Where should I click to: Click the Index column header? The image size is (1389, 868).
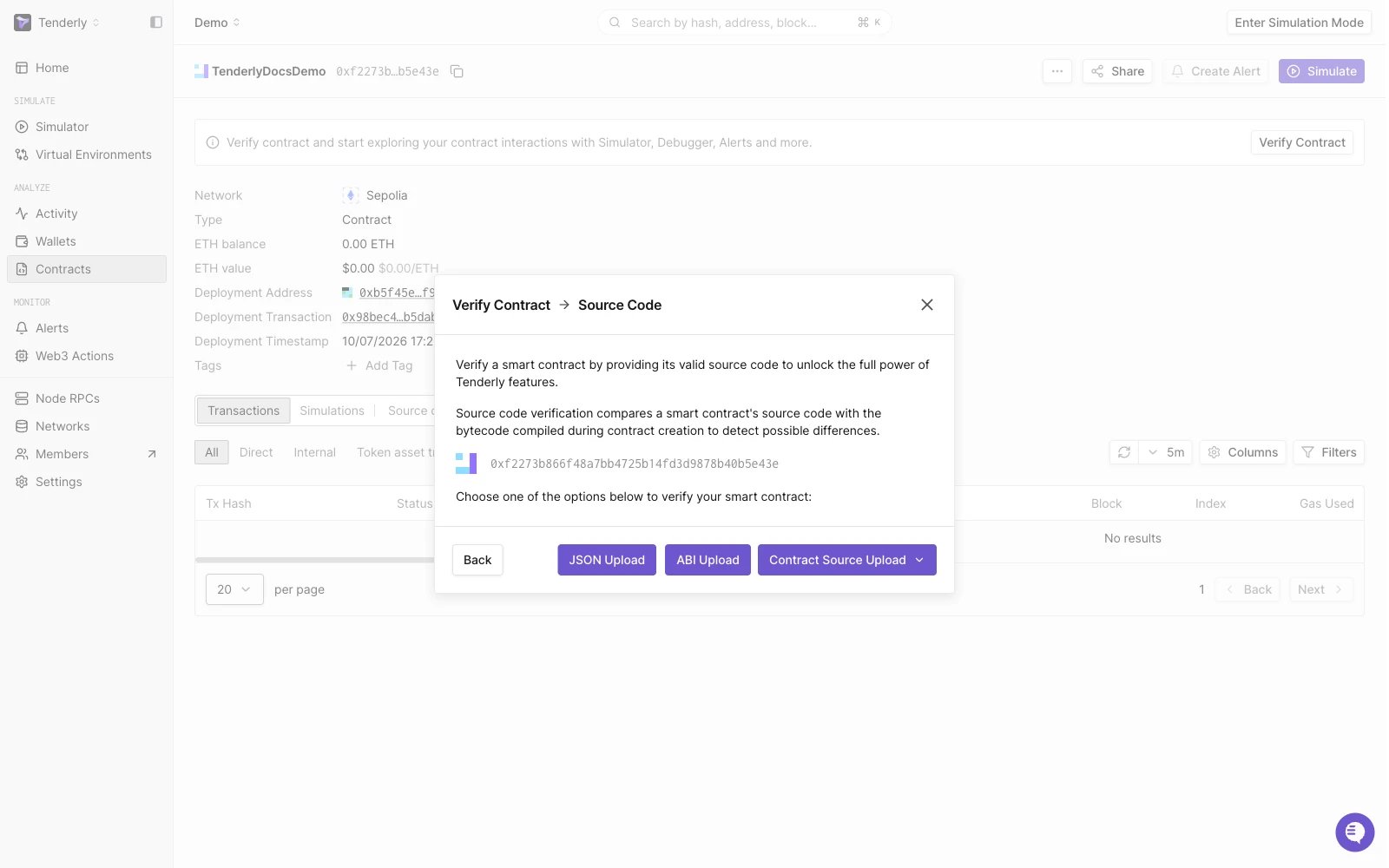pos(1210,503)
